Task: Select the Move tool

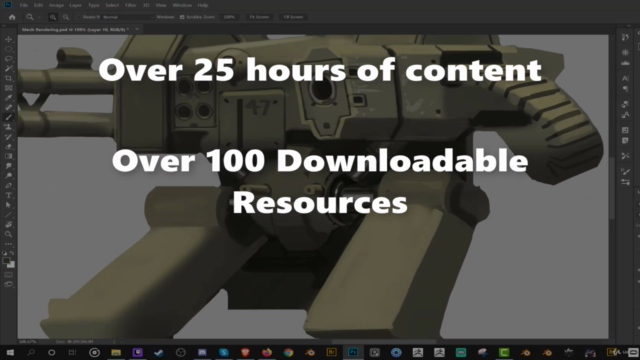Action: click(8, 39)
